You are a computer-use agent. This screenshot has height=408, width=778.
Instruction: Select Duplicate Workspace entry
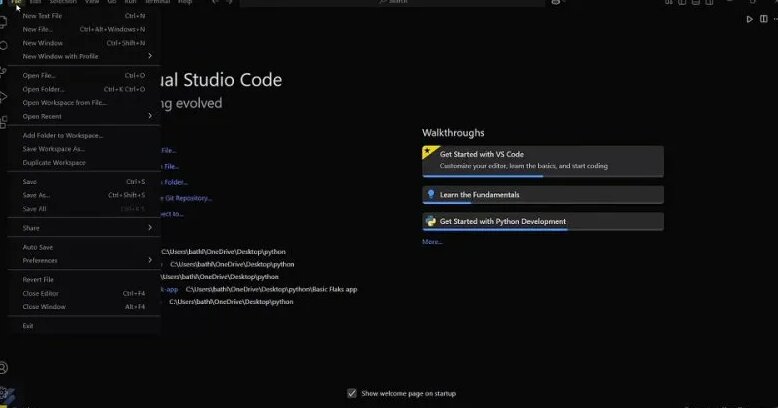(84, 163)
